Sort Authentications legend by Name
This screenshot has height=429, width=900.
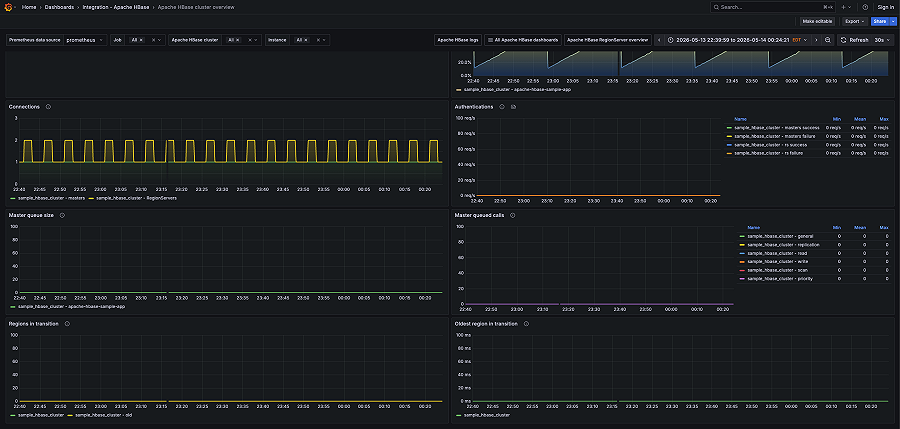coord(740,119)
